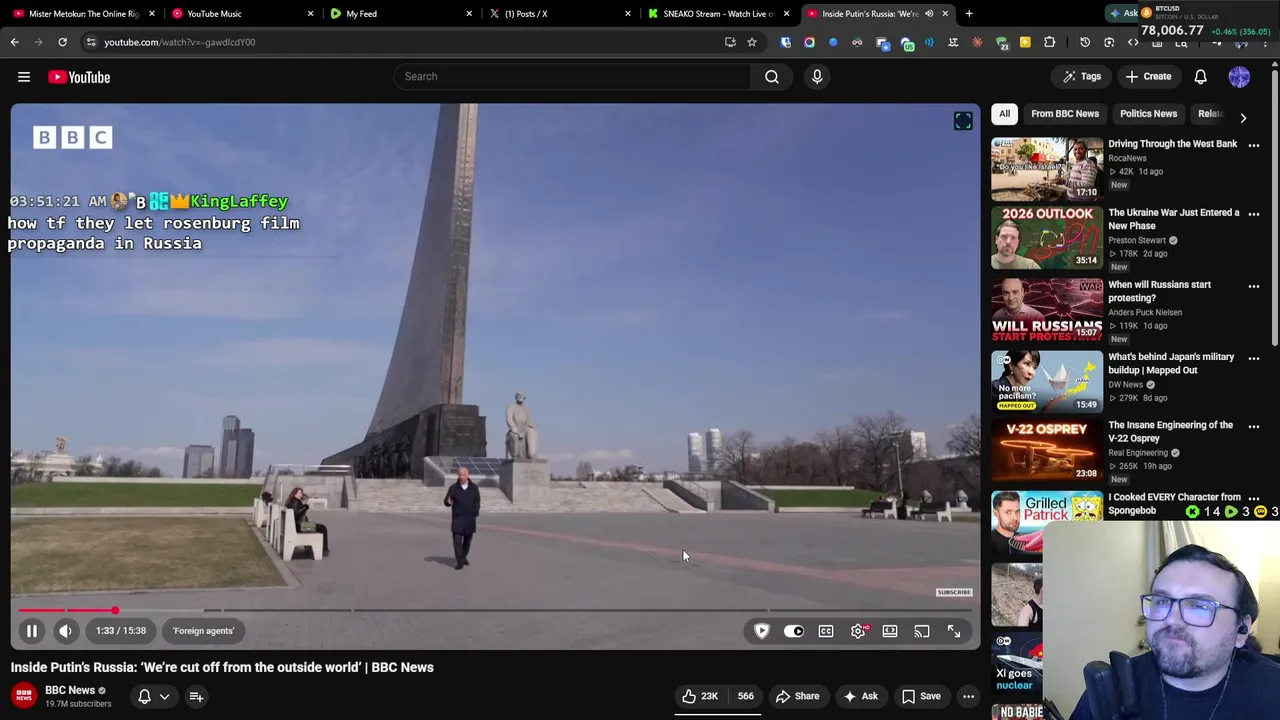Go back in the browser
The width and height of the screenshot is (1280, 720).
click(14, 42)
